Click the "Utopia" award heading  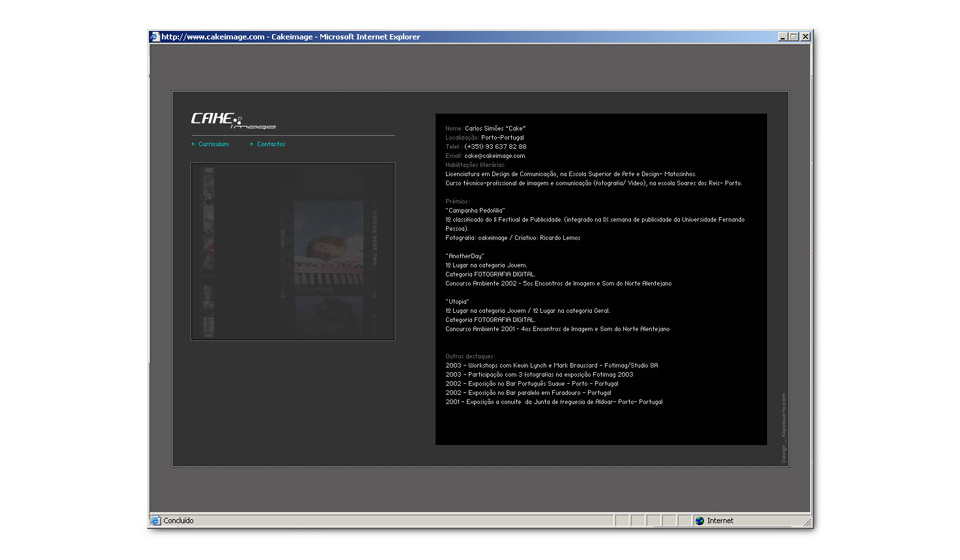pos(457,302)
